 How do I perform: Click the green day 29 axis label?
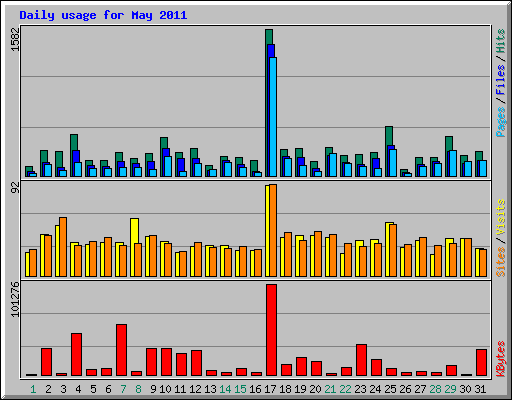[x=450, y=389]
